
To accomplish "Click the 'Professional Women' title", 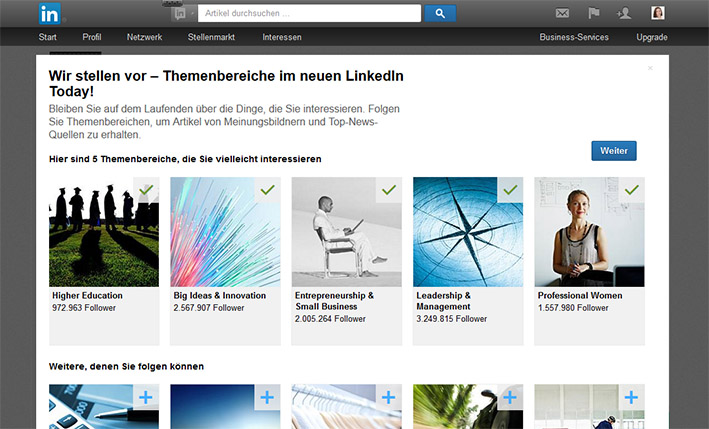I will click(580, 296).
